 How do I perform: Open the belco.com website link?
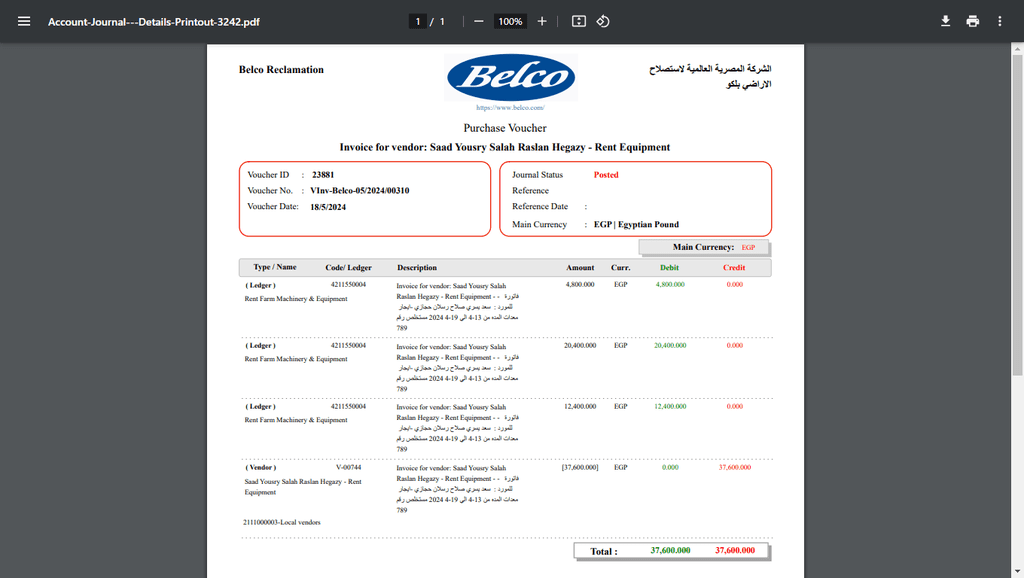(x=510, y=108)
